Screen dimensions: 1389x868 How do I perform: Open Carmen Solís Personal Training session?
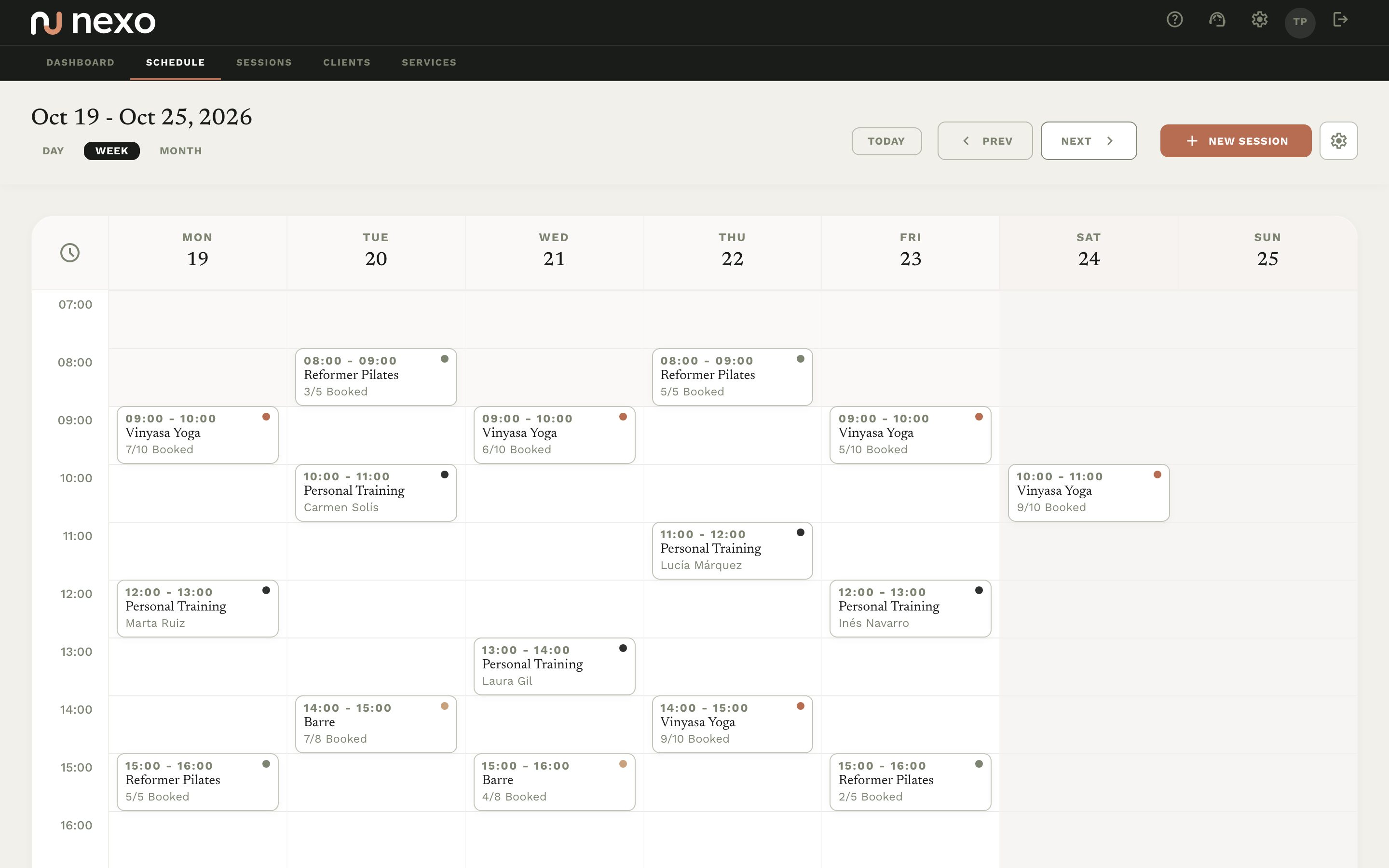tap(376, 492)
